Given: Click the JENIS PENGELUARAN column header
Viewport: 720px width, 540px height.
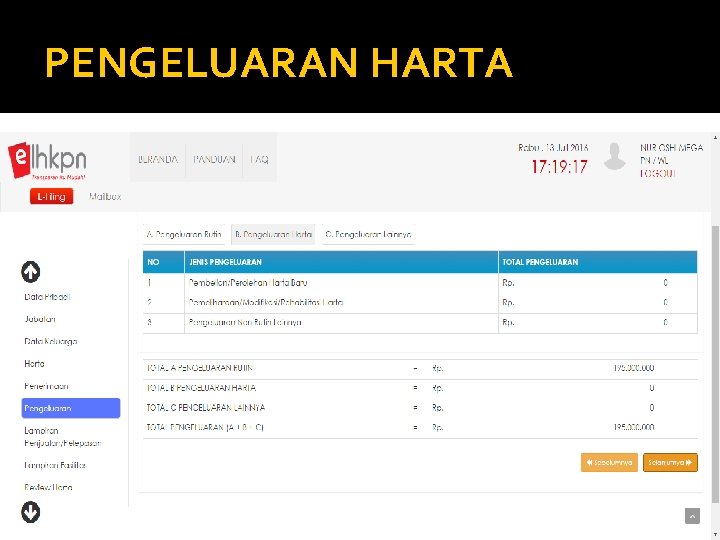Looking at the screenshot, I should click(341, 262).
